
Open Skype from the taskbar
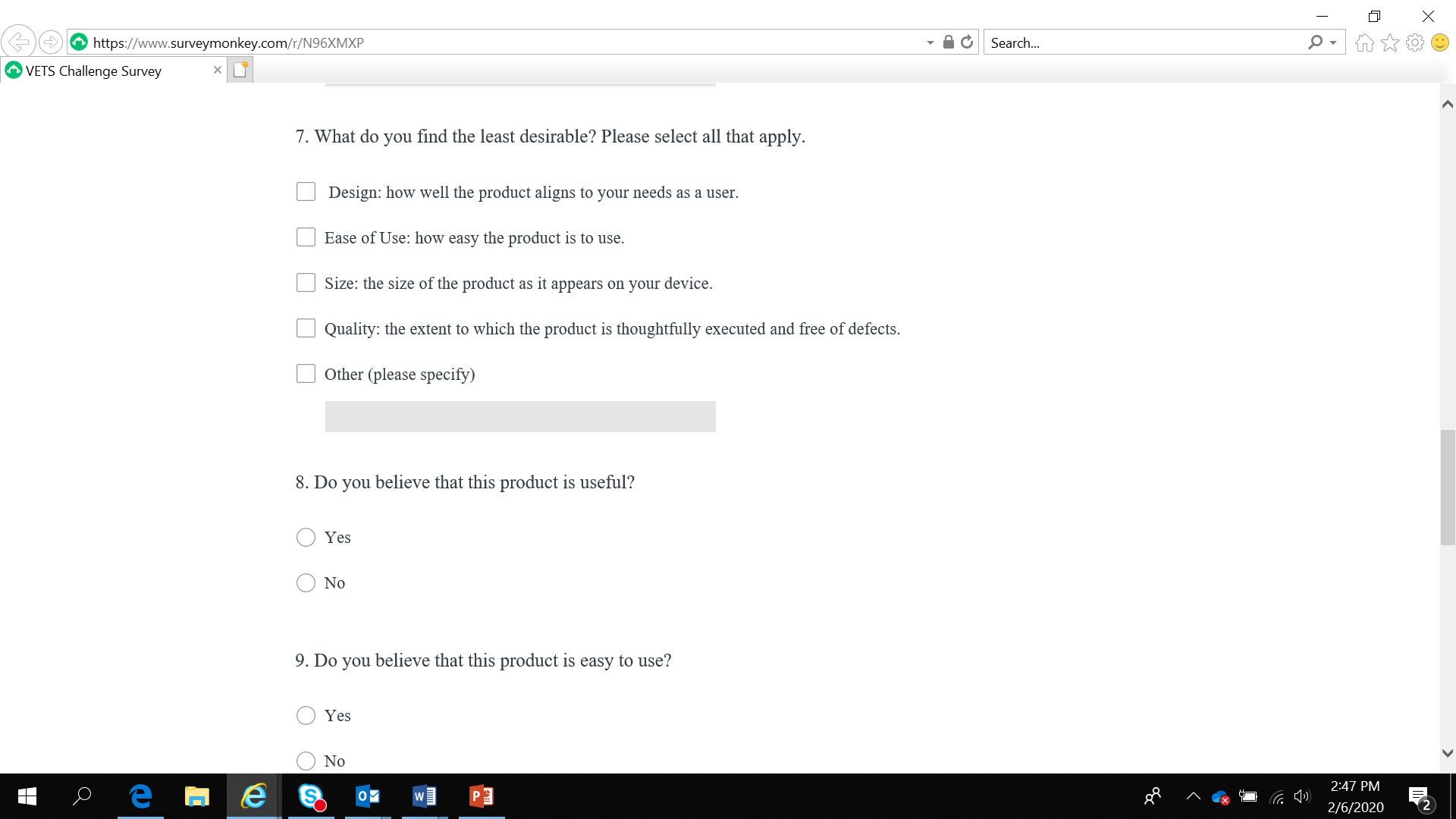click(x=311, y=796)
